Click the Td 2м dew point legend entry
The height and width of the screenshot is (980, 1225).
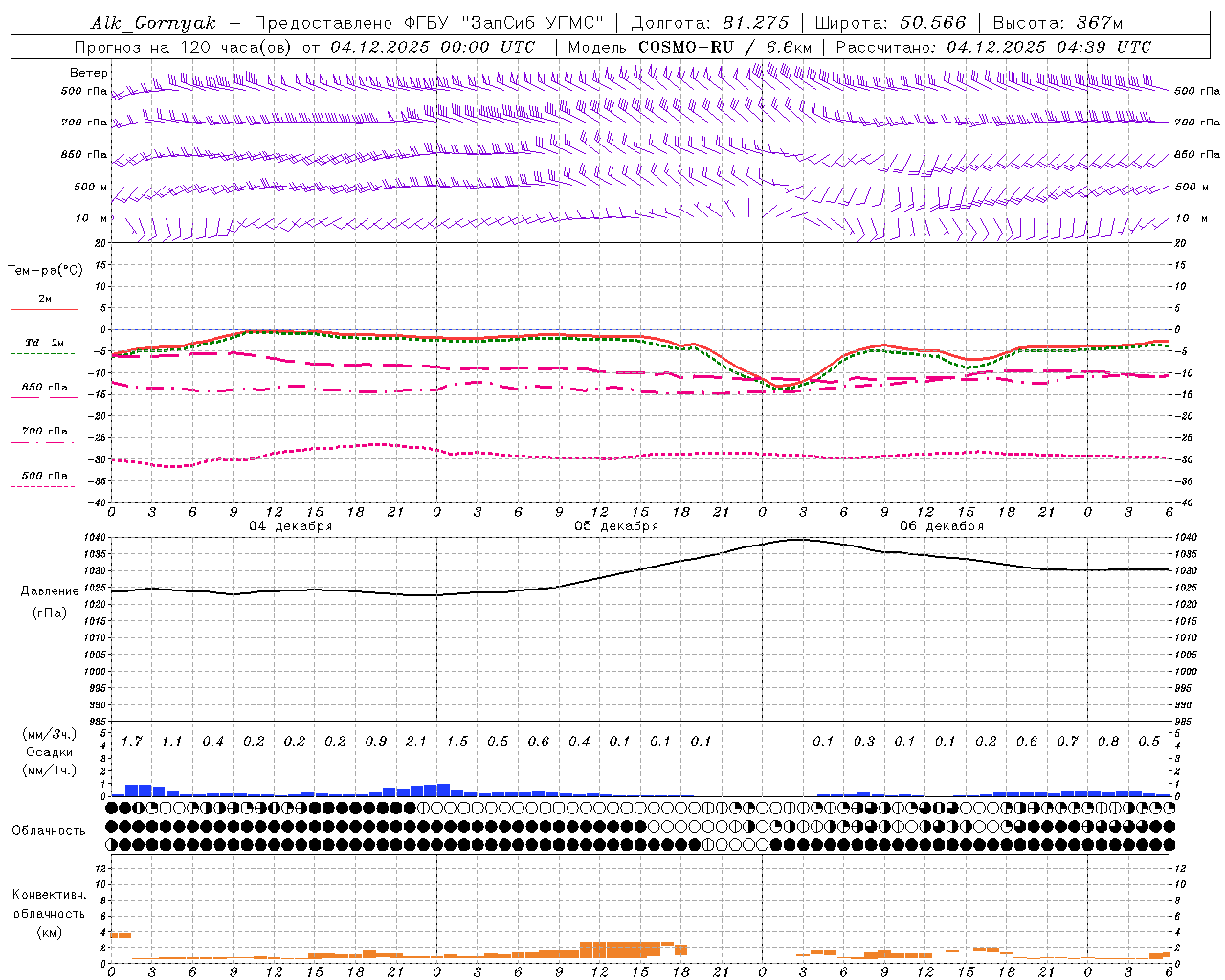pyautogui.click(x=45, y=343)
